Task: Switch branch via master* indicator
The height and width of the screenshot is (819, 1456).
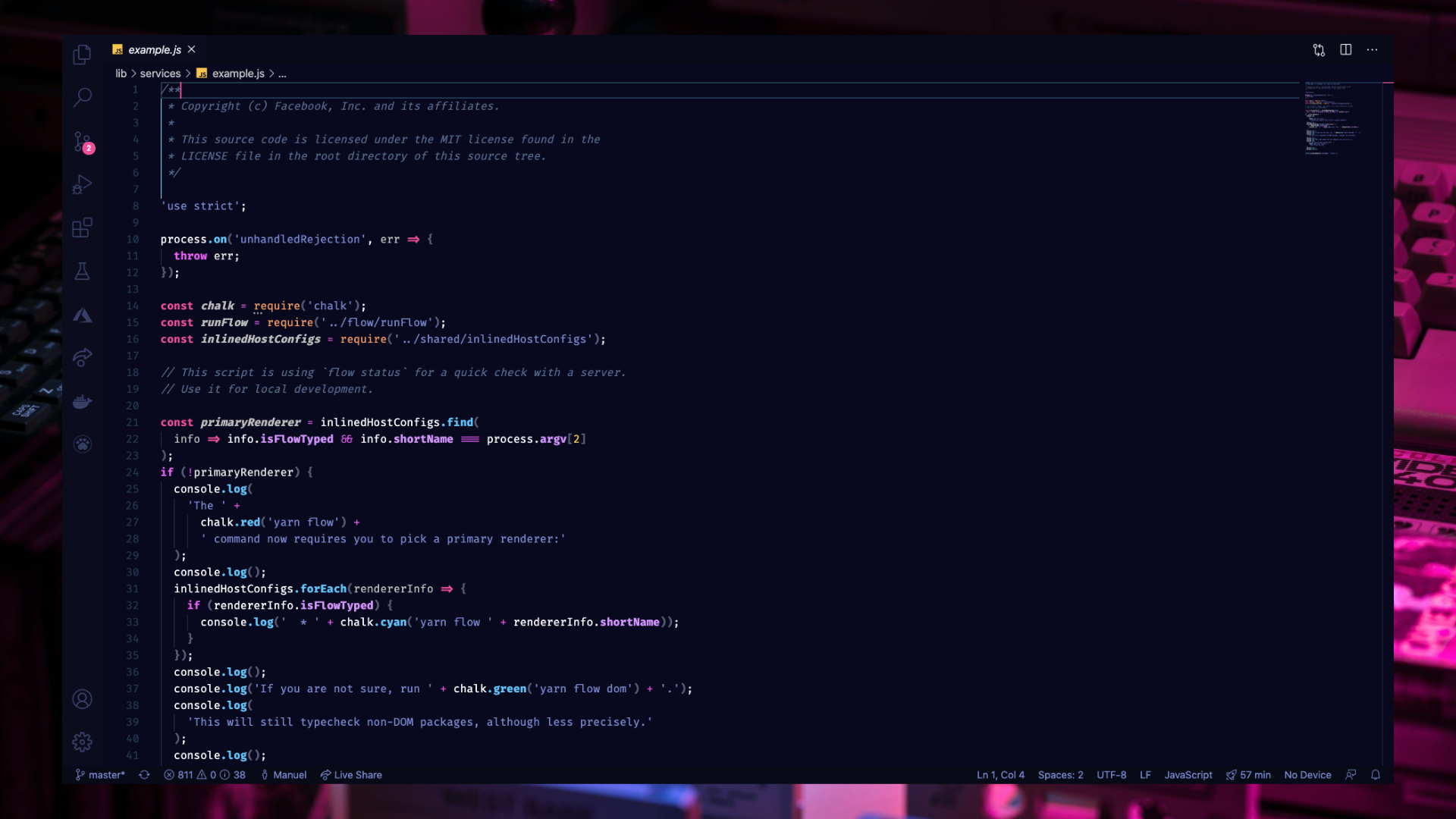Action: click(100, 775)
